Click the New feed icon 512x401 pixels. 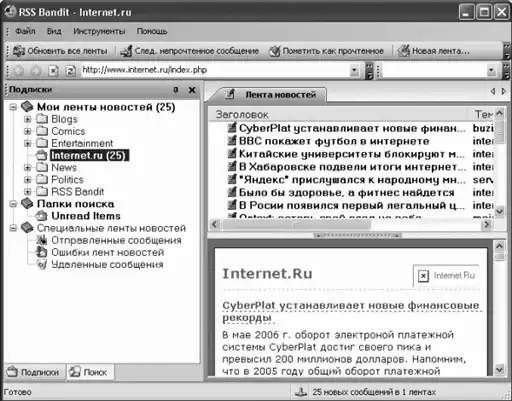coord(404,51)
